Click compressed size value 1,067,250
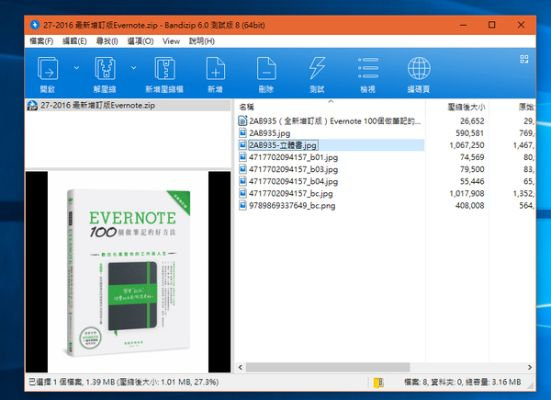Viewport: 551px width, 400px height. pyautogui.click(x=467, y=145)
